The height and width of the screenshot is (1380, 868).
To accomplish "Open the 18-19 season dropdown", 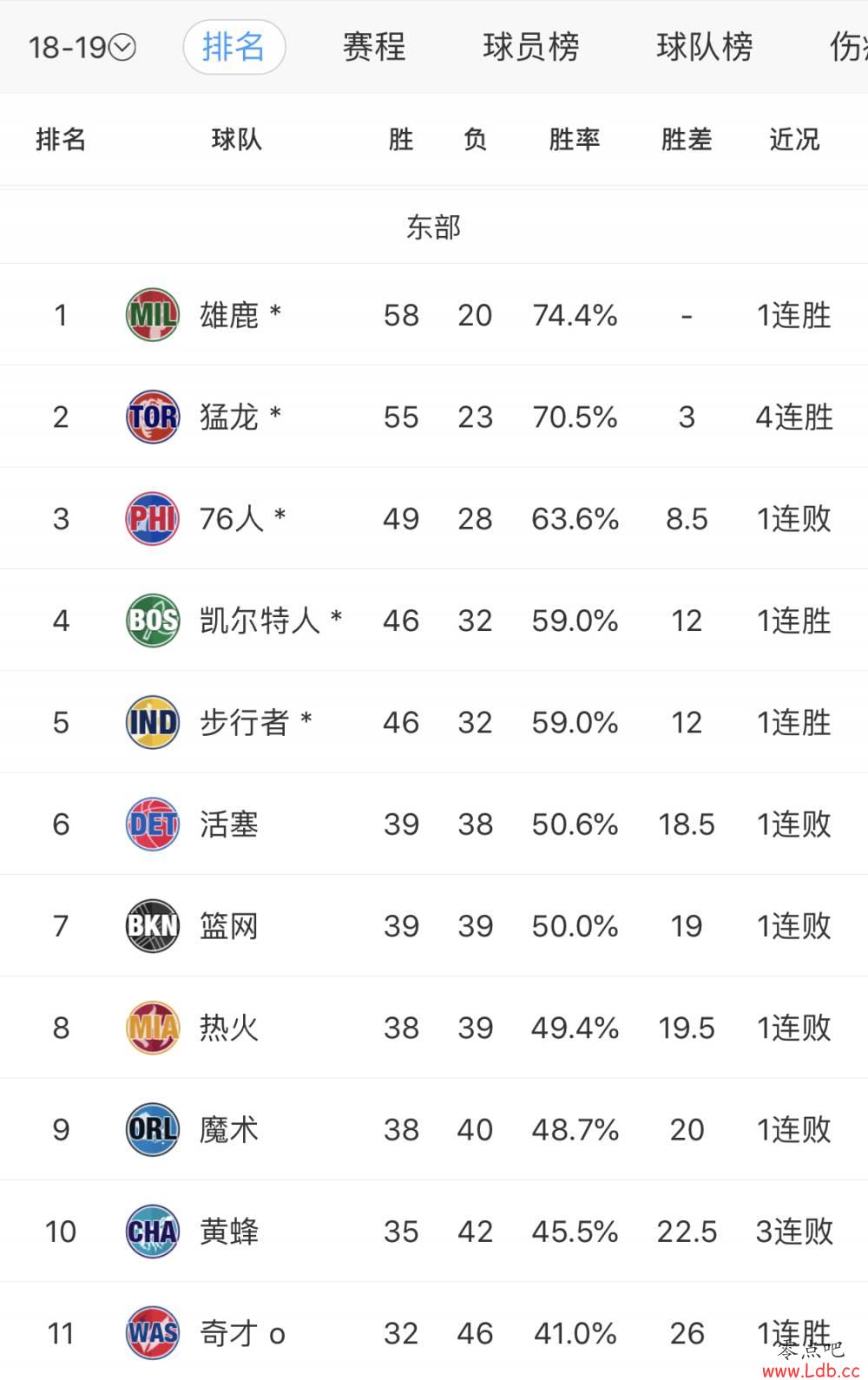I will coord(82,47).
